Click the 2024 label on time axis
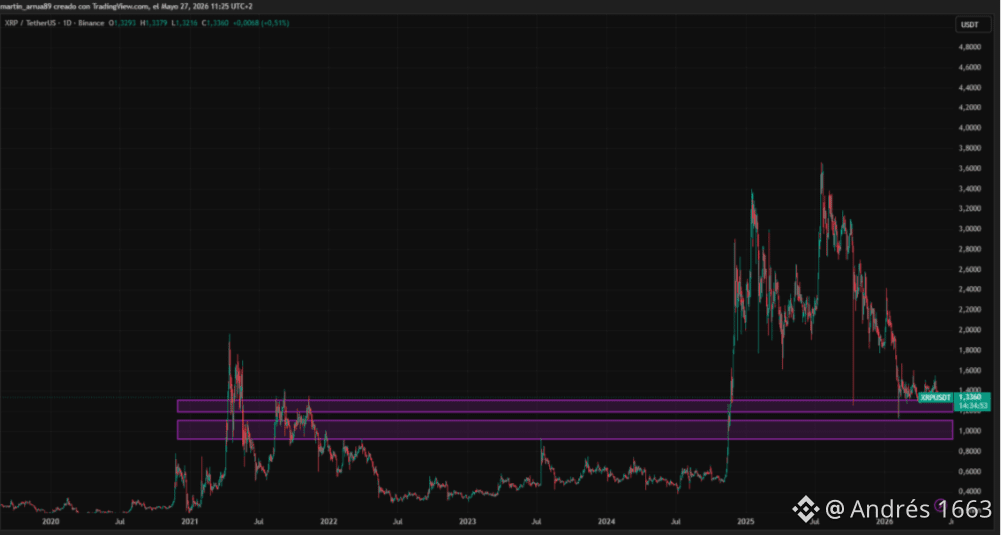This screenshot has width=1001, height=535. 606,522
